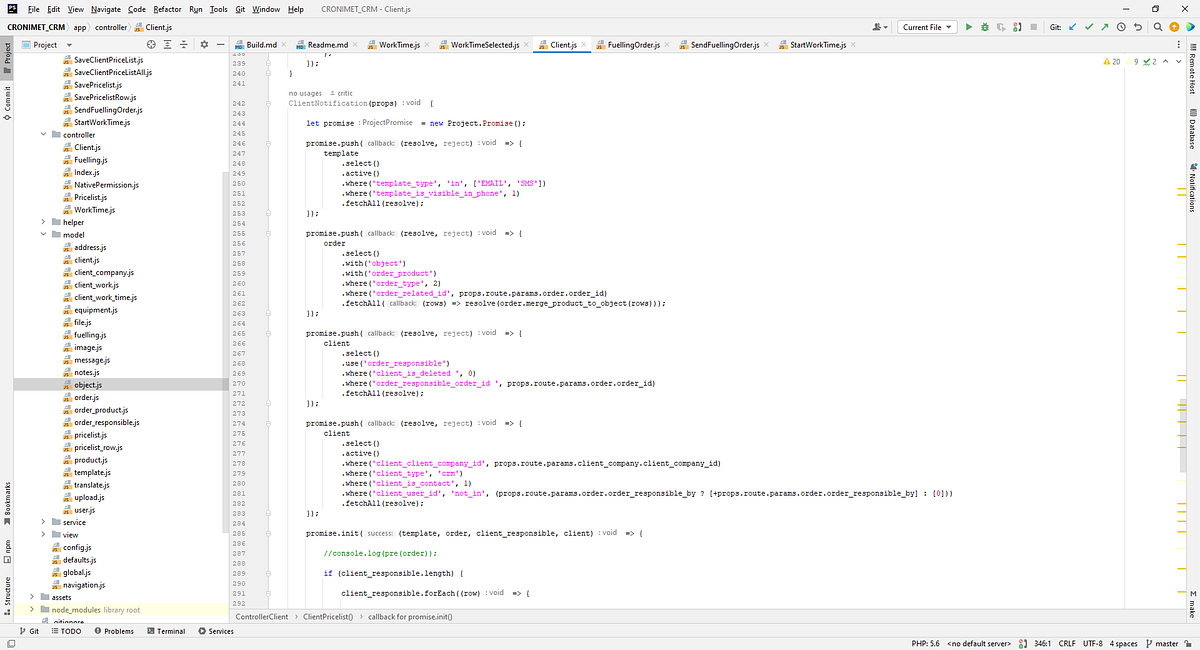Expand the service folder

point(43,522)
